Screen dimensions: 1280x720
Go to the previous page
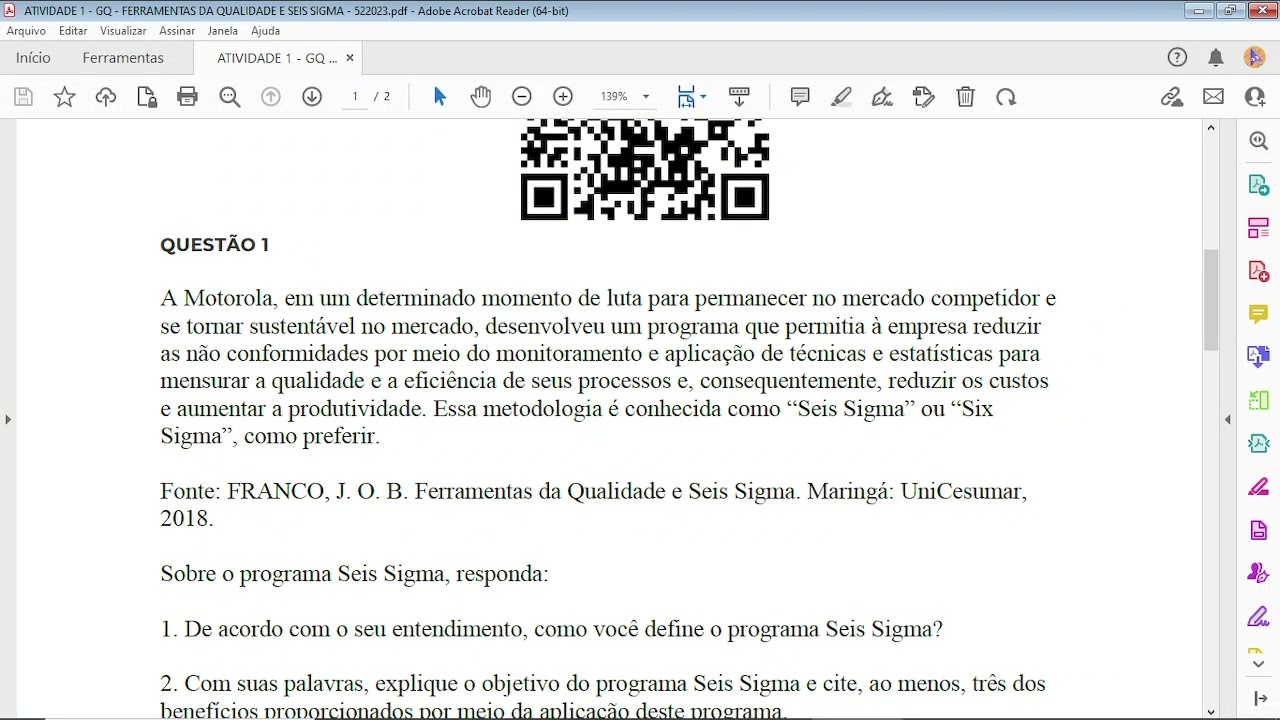pyautogui.click(x=271, y=97)
